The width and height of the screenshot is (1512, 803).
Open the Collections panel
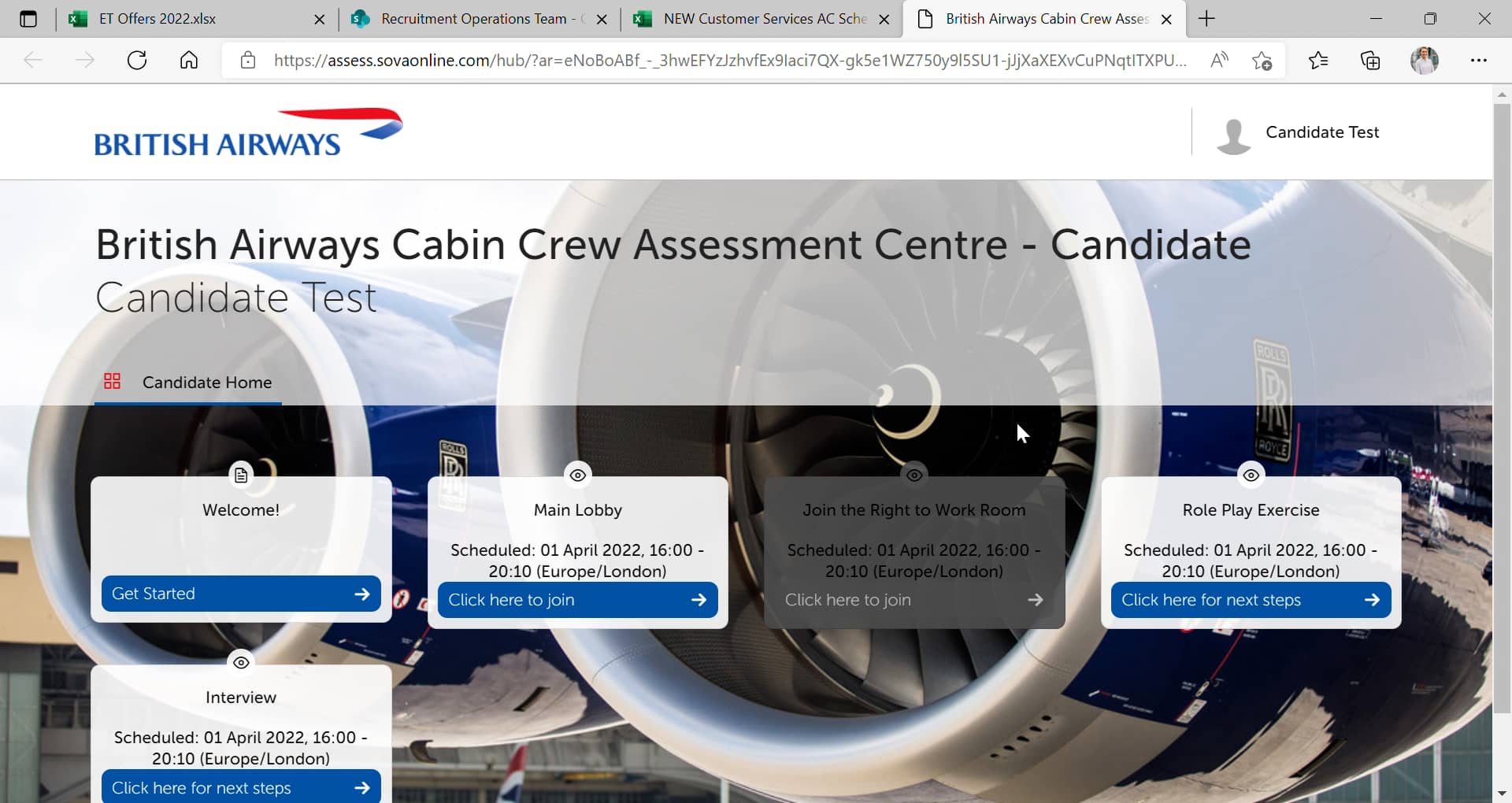1370,60
